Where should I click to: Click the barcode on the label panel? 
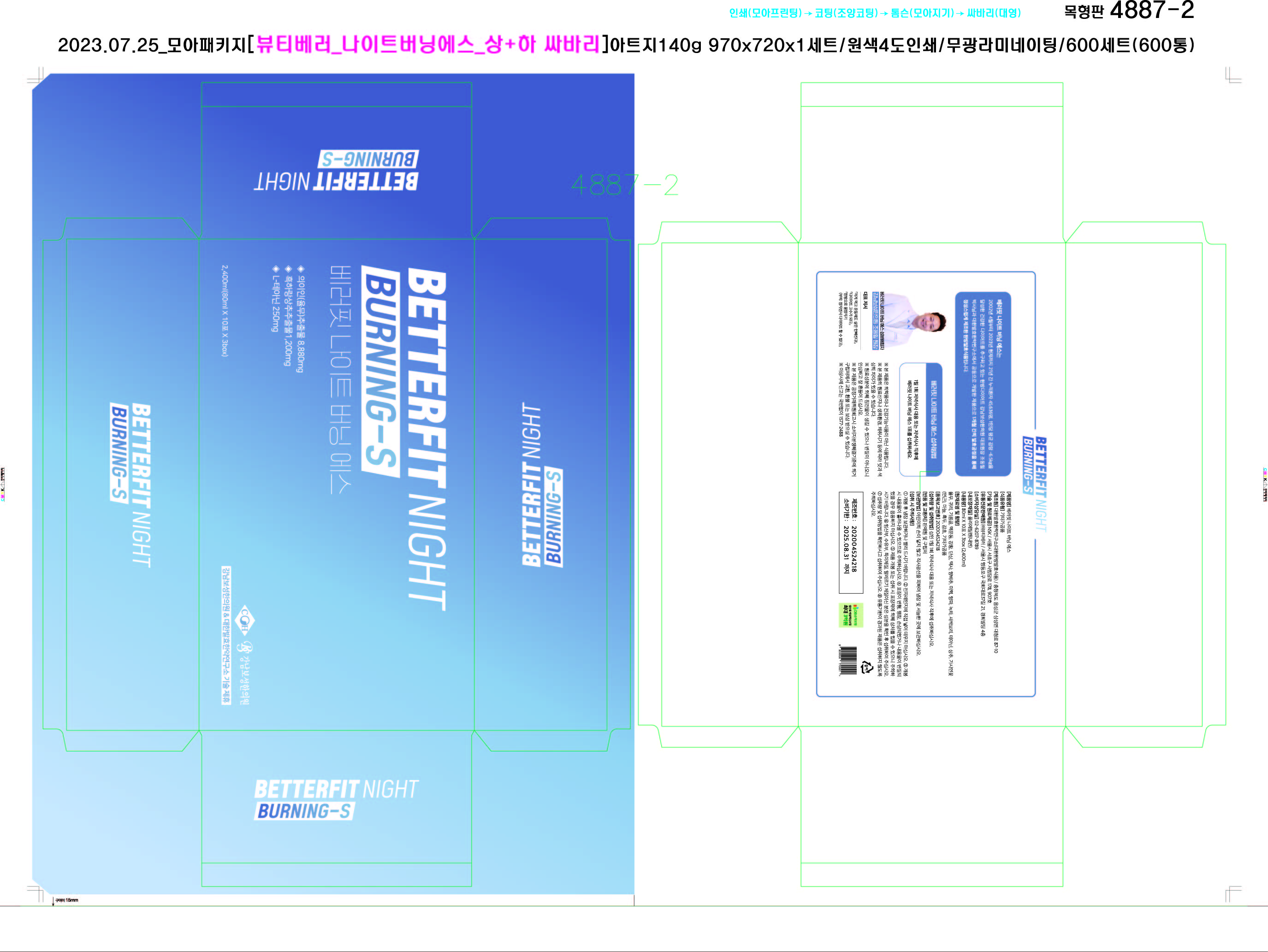[848, 661]
